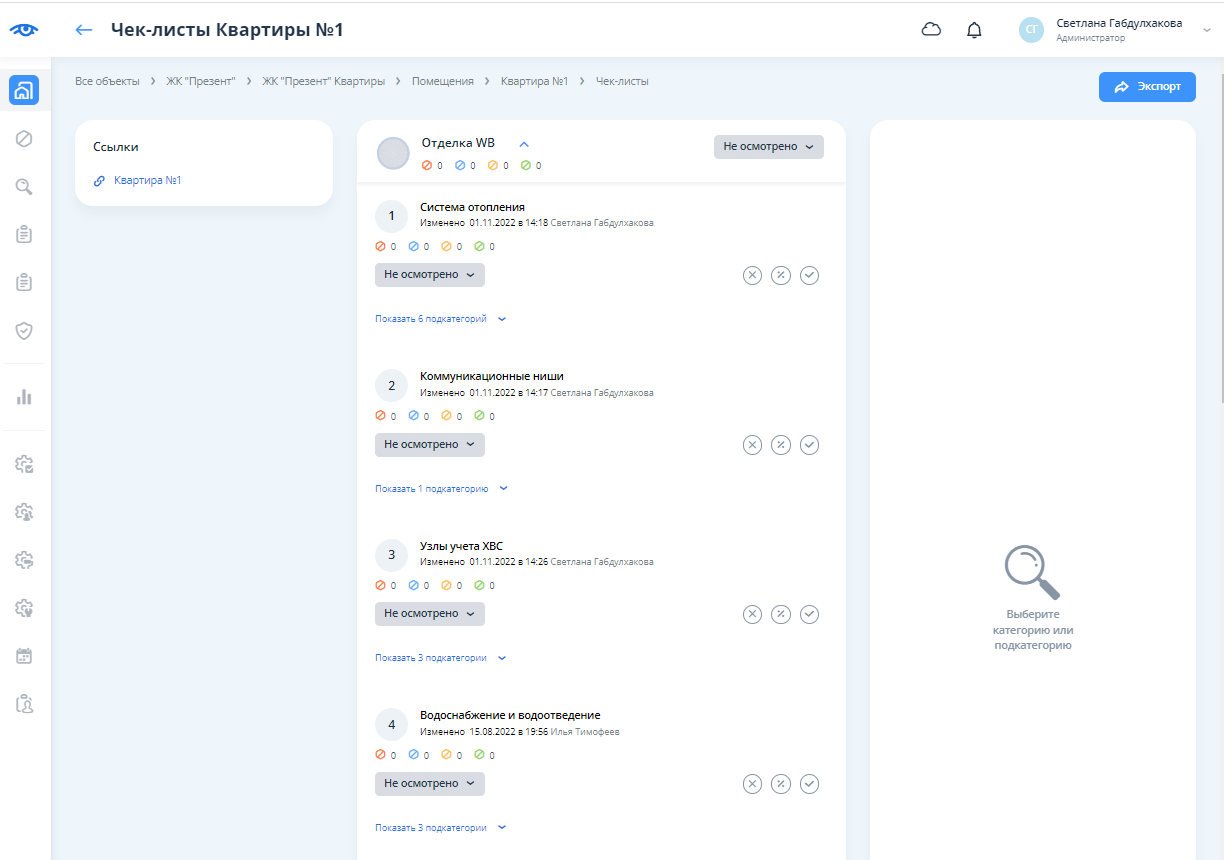The image size is (1224, 860).
Task: Mark Коммуникационные ниши as rejected with X
Action: [x=752, y=445]
